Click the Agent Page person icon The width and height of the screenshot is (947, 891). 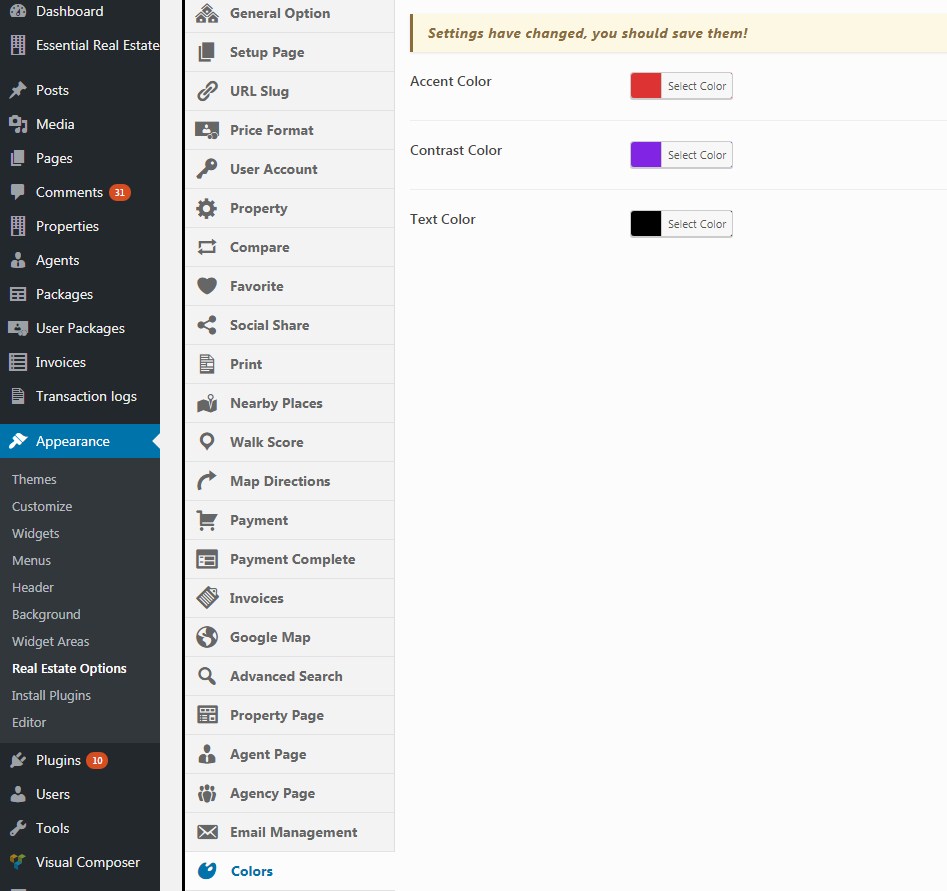[207, 754]
